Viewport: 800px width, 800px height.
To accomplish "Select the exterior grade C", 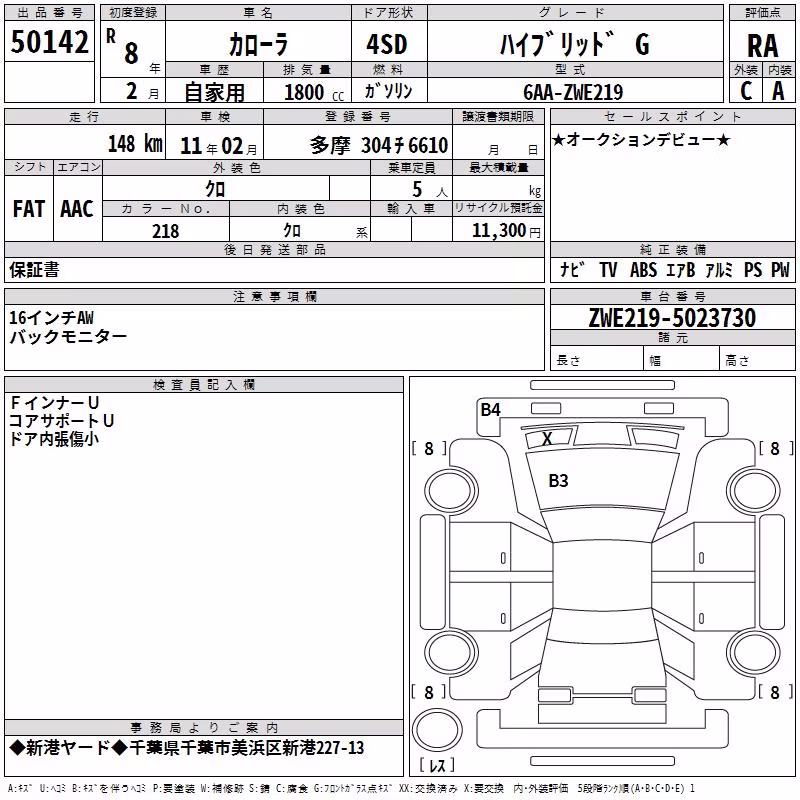I will click(745, 91).
